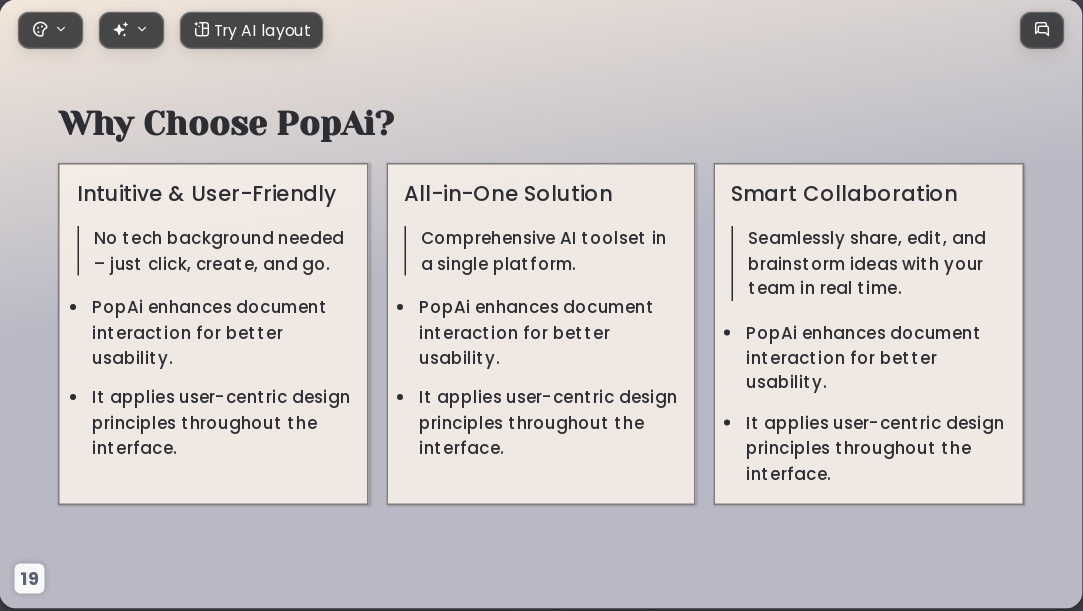The image size is (1083, 611).
Task: Click the 'No tech background needed' quote text
Action: (x=219, y=251)
